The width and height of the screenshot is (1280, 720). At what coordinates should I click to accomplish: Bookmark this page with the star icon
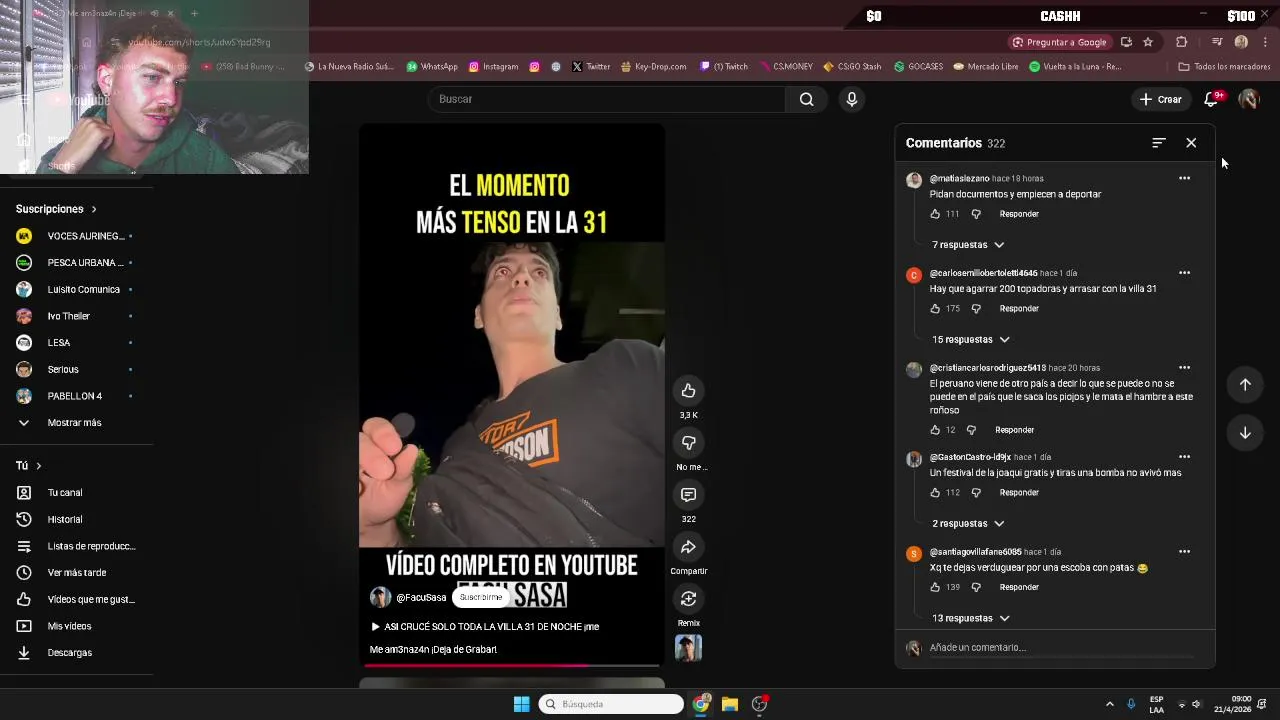(1148, 42)
